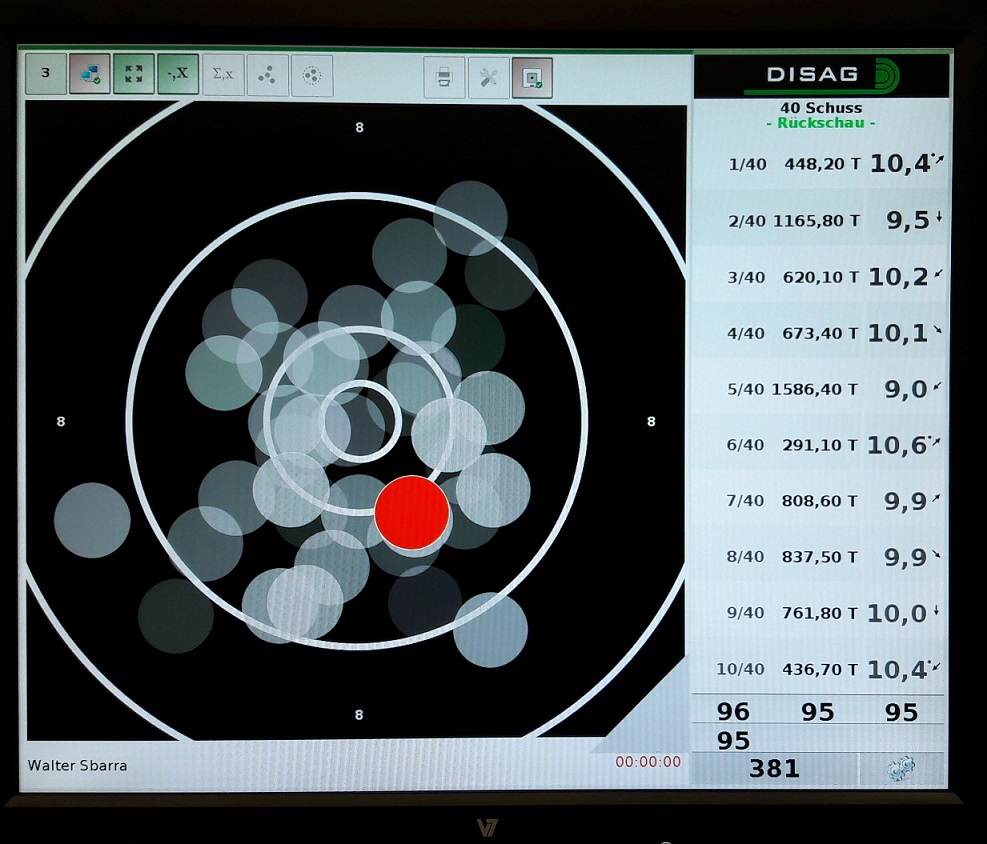987x844 pixels.
Task: Click the target display icon with checkmark
Action: coord(532,77)
